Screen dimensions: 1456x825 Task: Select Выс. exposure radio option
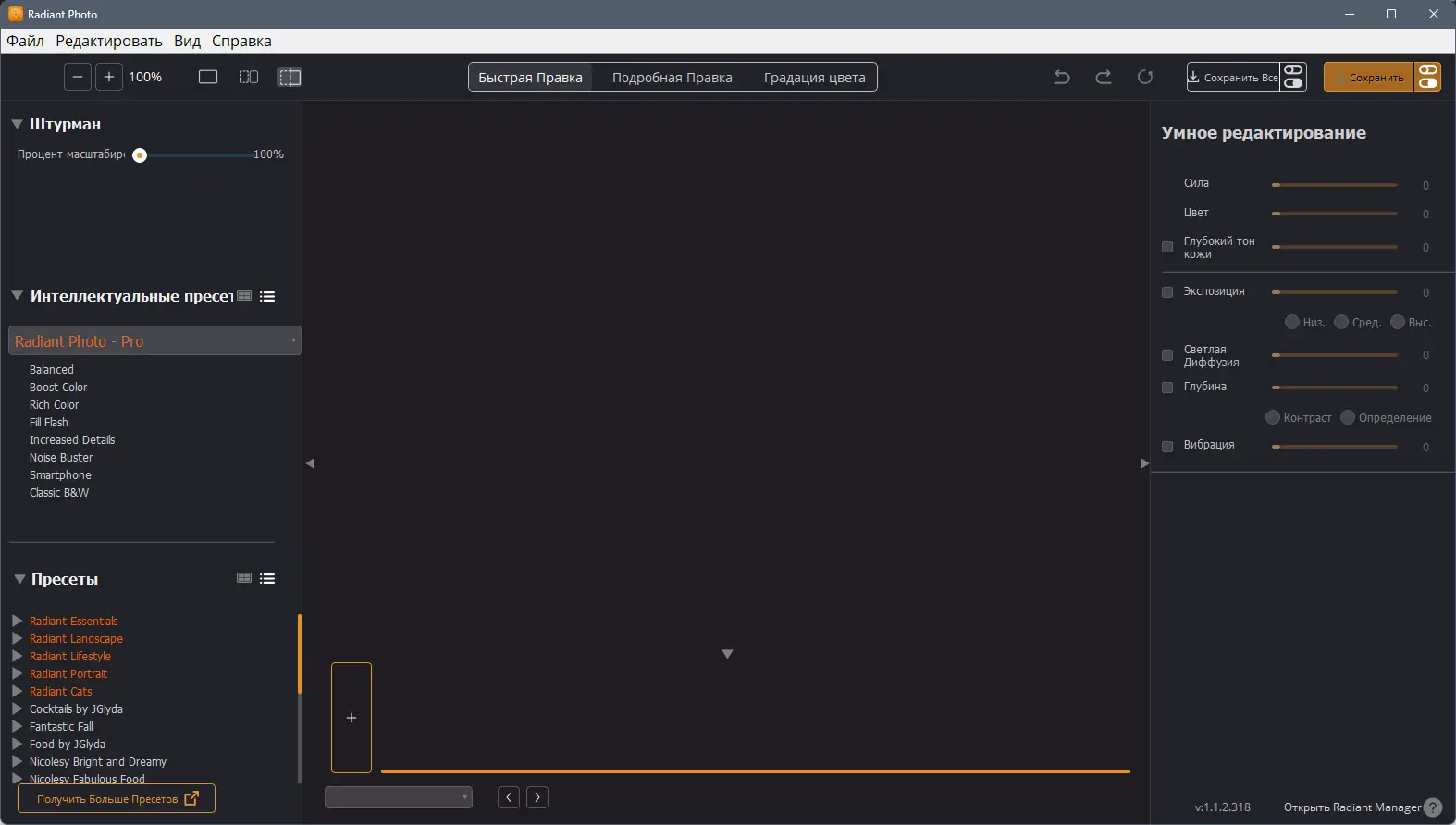click(x=1398, y=322)
